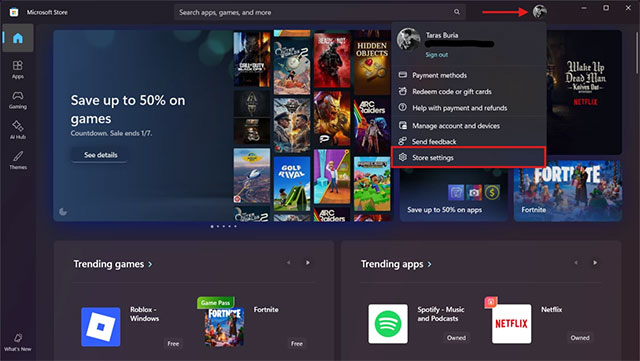Open the Apps section in sidebar
The image size is (640, 361).
(x=18, y=69)
